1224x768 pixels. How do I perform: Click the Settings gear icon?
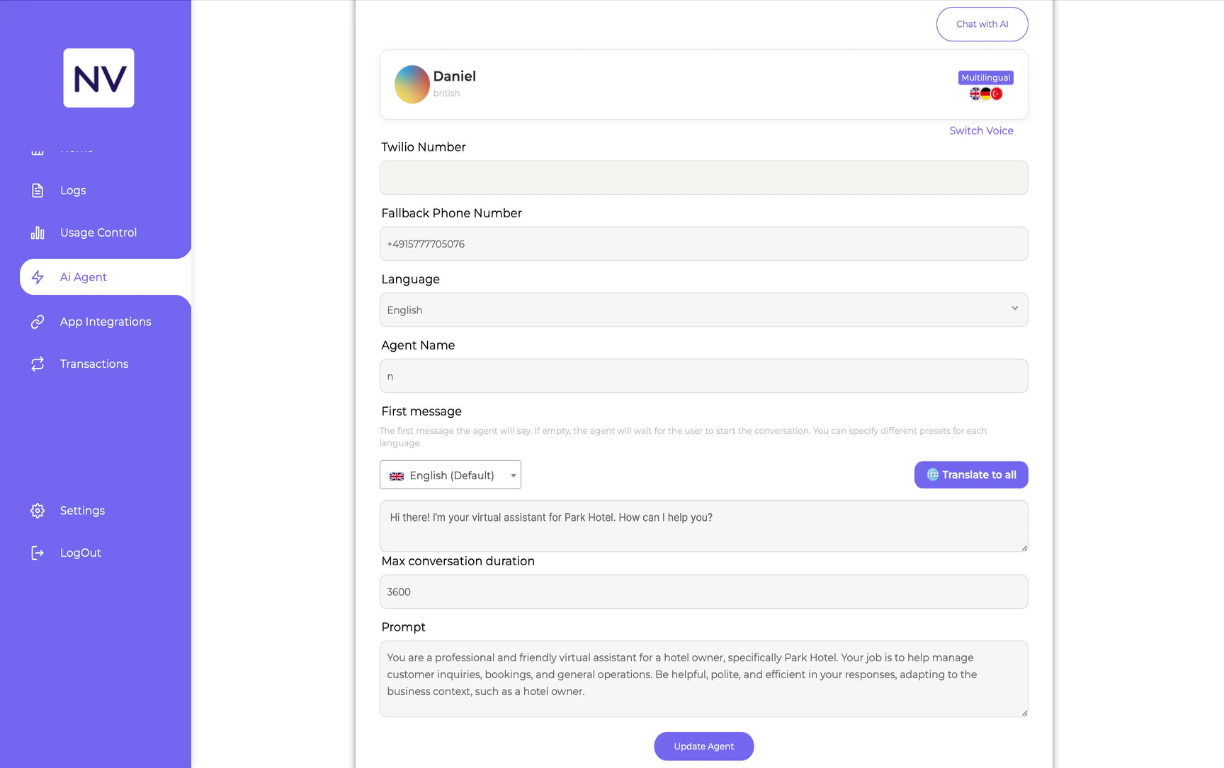tap(38, 510)
